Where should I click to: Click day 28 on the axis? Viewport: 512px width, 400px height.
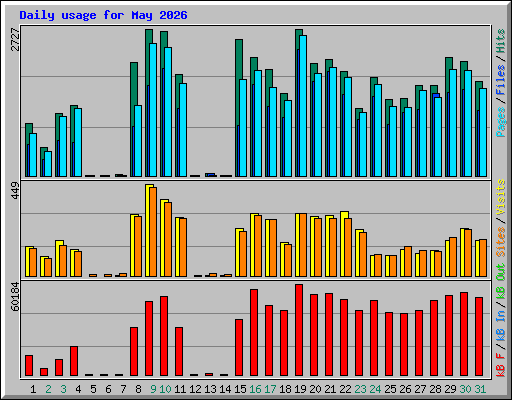point(435,389)
